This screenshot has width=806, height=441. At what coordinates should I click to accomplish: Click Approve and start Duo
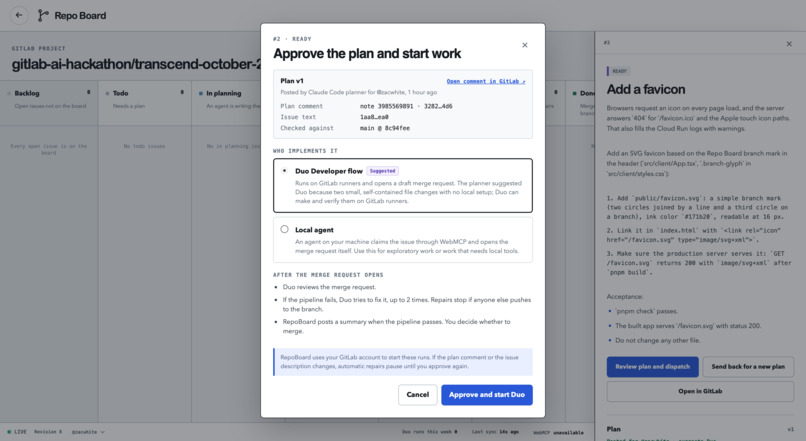[x=487, y=395]
